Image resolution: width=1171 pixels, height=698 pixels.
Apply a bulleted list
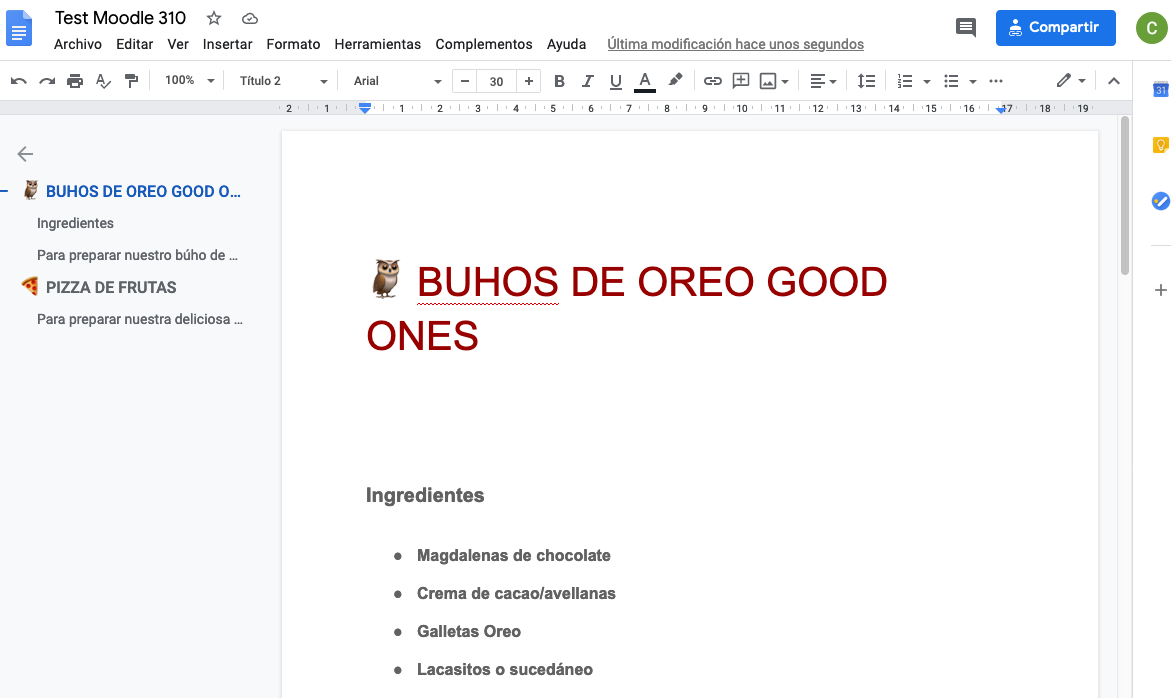pos(951,81)
